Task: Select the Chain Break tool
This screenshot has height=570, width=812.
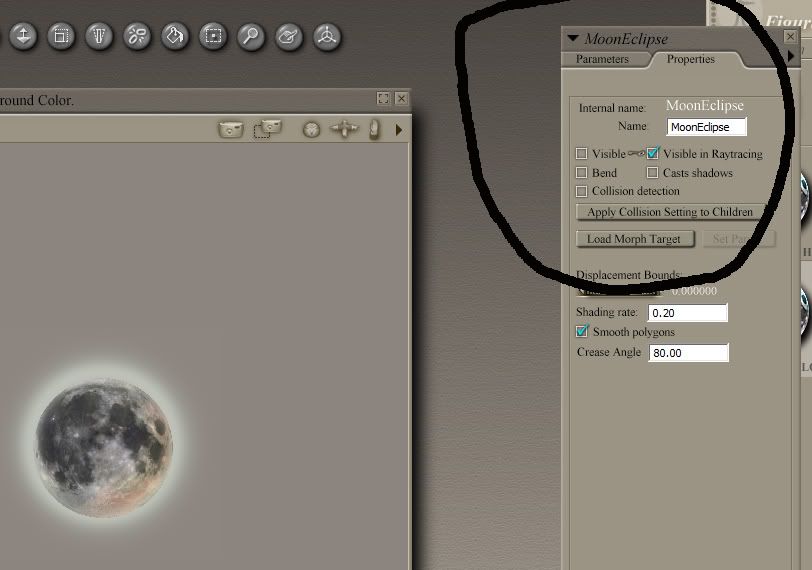Action: pyautogui.click(x=137, y=37)
